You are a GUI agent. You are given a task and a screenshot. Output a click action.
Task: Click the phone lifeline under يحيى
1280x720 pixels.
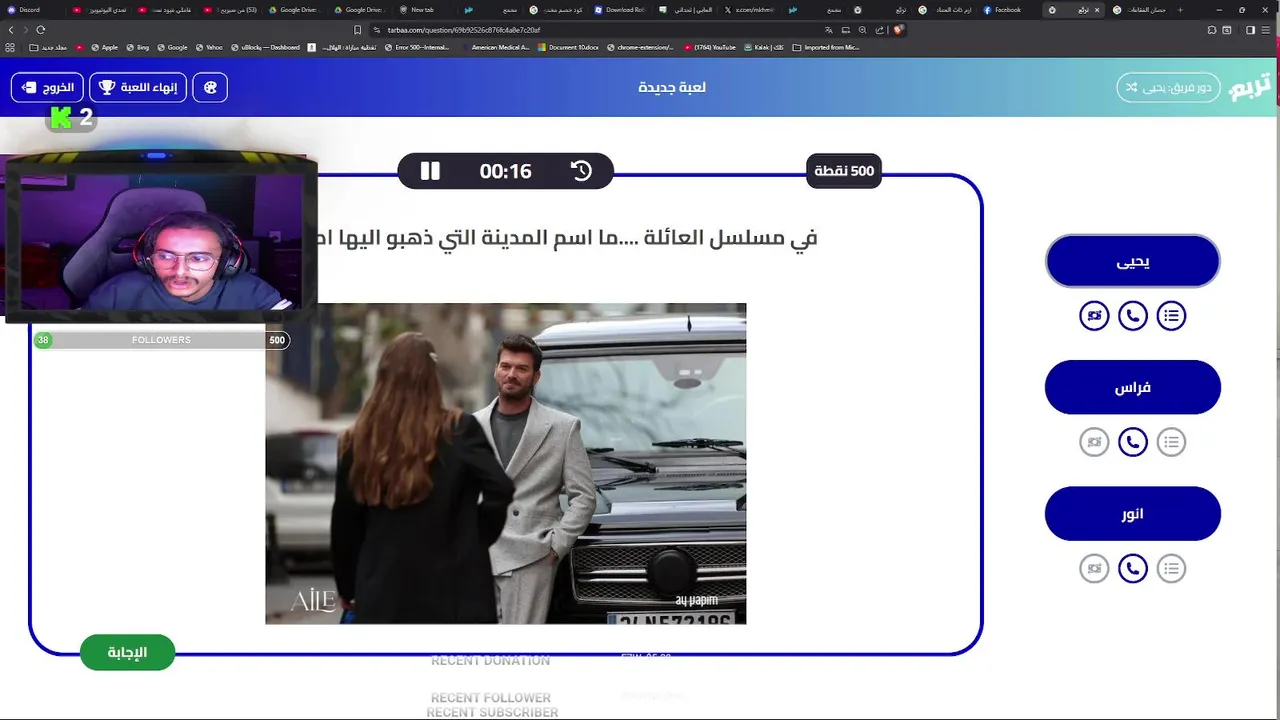pyautogui.click(x=1132, y=316)
